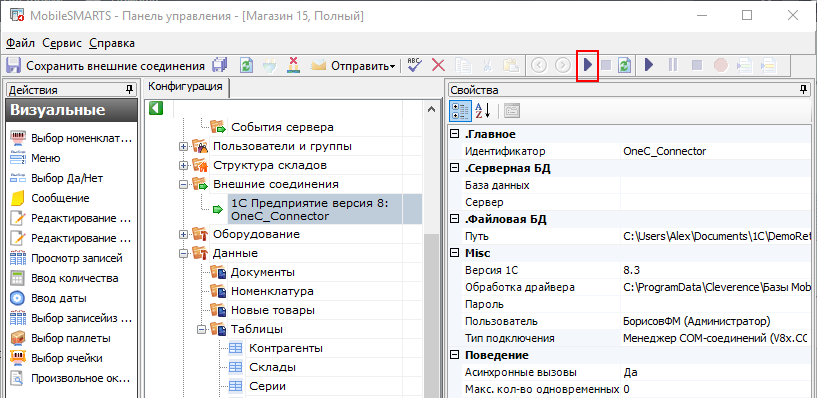The width and height of the screenshot is (817, 398).
Task: Expand Структура складов node
Action: tap(183, 166)
